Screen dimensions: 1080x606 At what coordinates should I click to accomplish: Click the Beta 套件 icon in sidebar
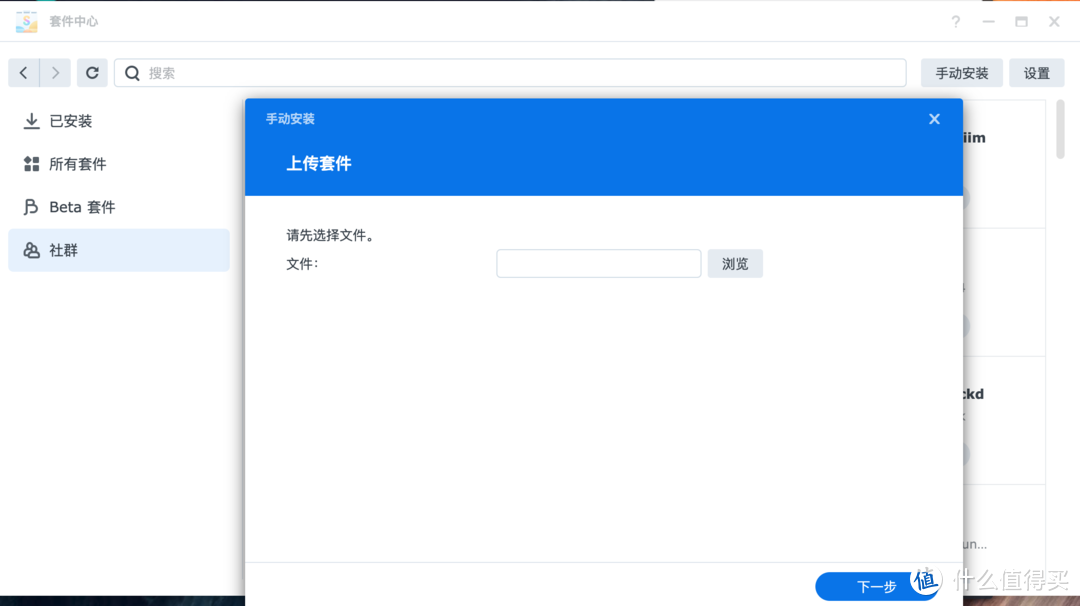click(28, 207)
